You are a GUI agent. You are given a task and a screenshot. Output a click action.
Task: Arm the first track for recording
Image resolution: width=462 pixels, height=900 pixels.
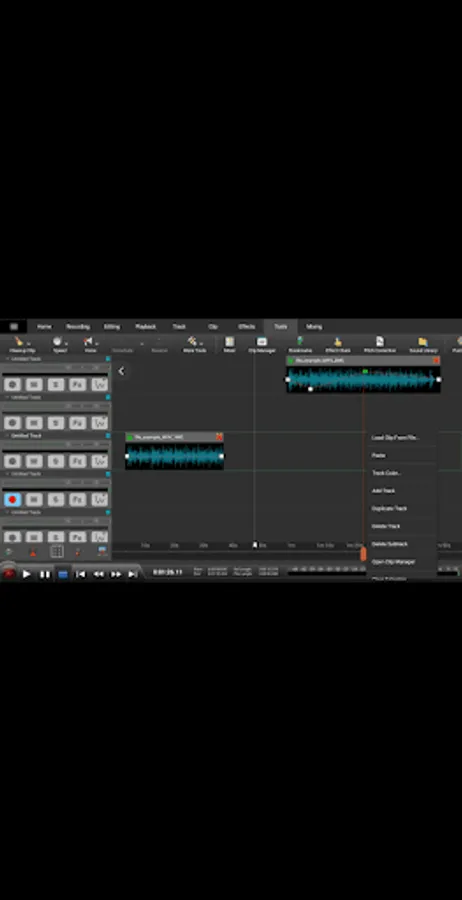click(x=12, y=385)
